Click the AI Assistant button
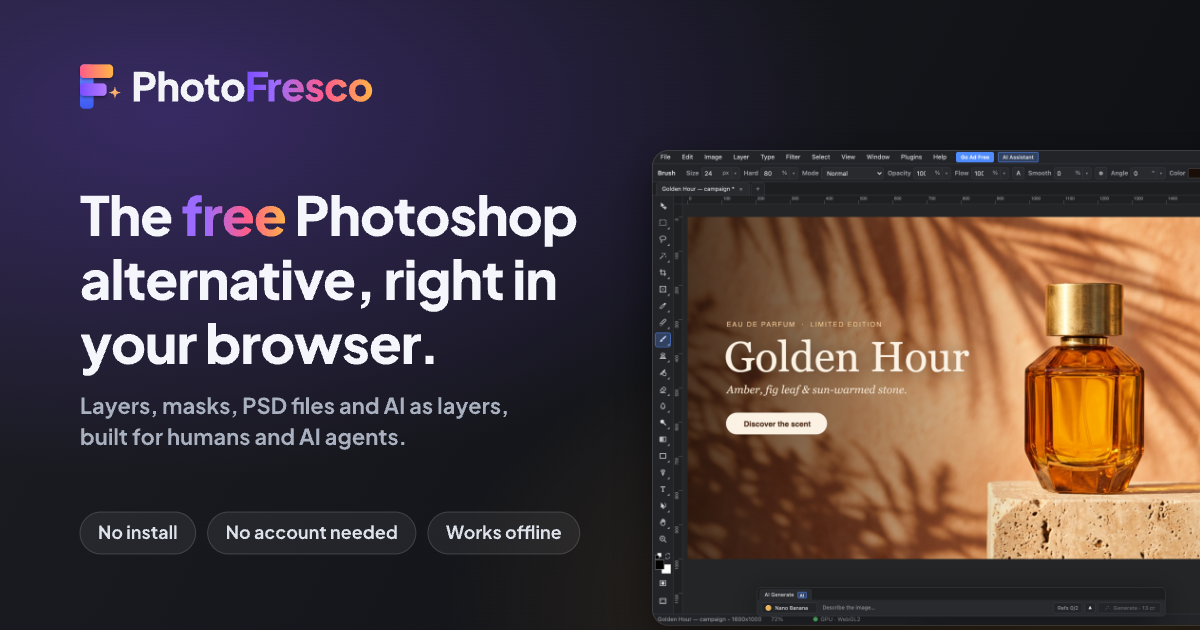Image resolution: width=1200 pixels, height=630 pixels. (1018, 157)
